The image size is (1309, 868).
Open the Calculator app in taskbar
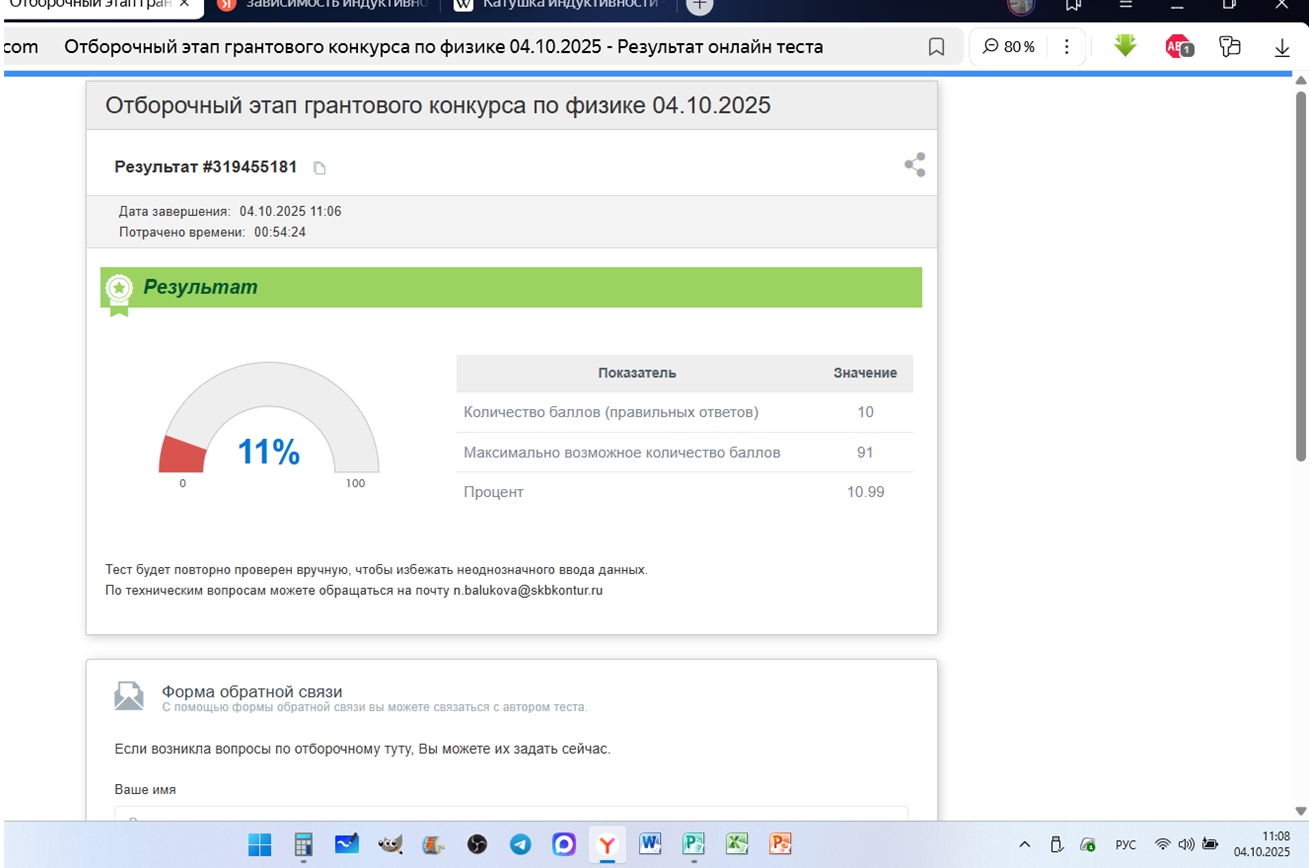(x=303, y=844)
